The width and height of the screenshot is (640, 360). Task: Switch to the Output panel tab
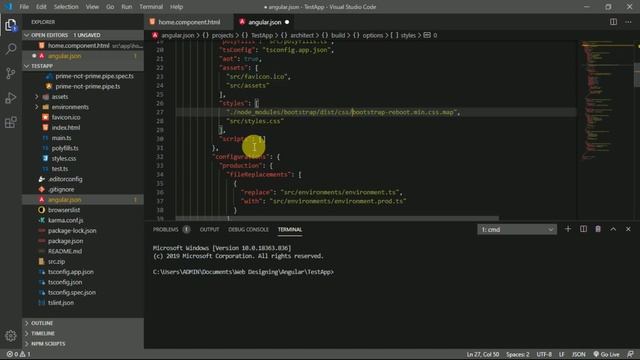[209, 229]
